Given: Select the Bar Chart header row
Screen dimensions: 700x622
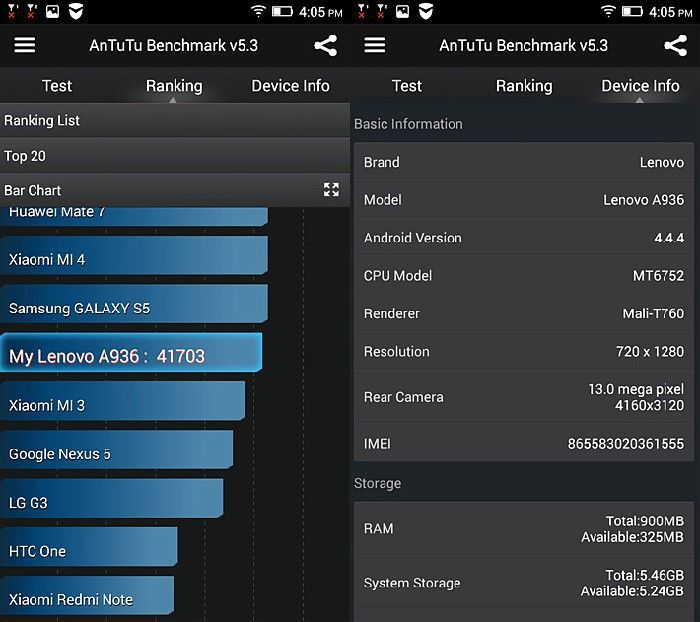Looking at the screenshot, I should tap(175, 190).
